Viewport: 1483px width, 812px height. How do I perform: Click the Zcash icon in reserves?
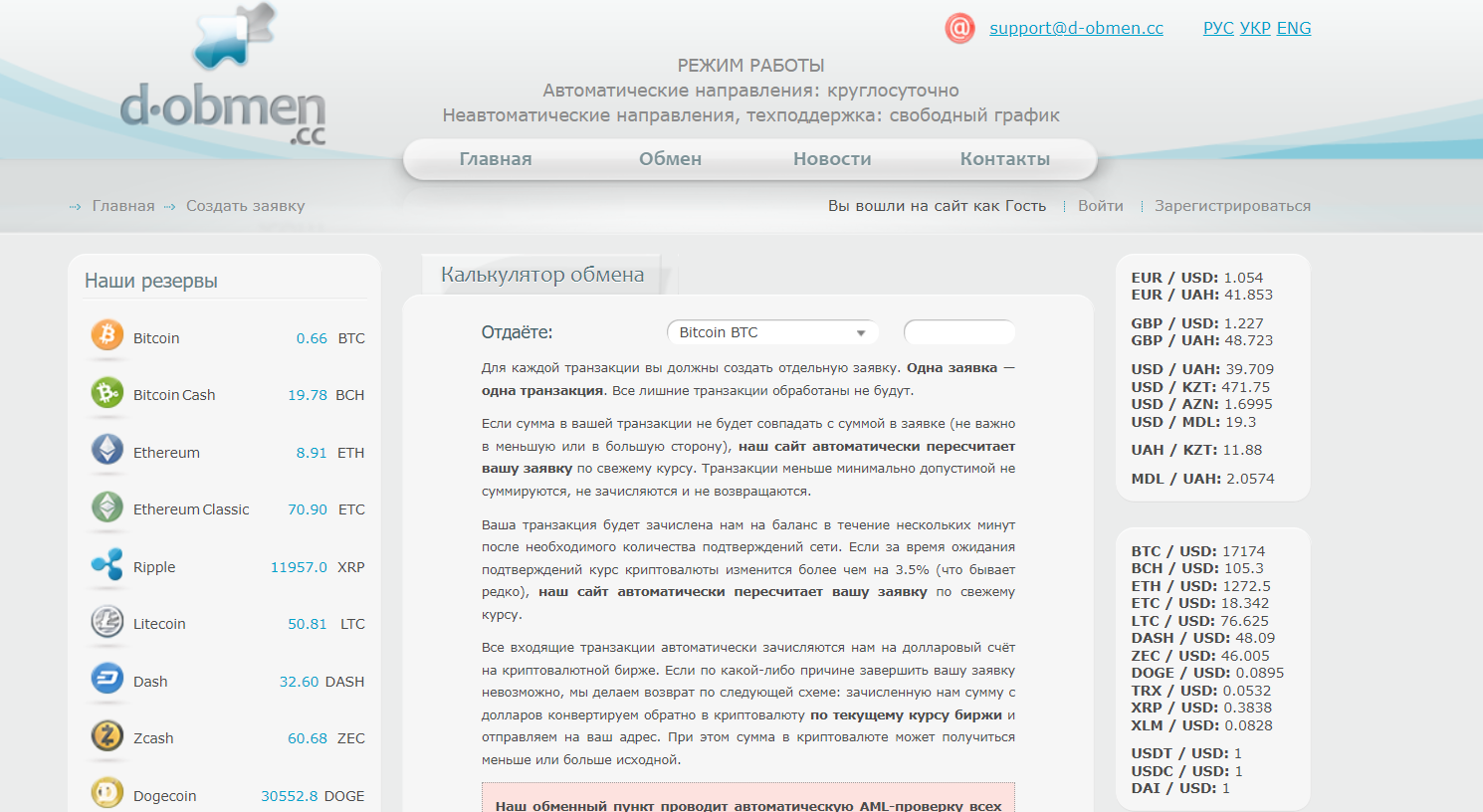point(107,735)
